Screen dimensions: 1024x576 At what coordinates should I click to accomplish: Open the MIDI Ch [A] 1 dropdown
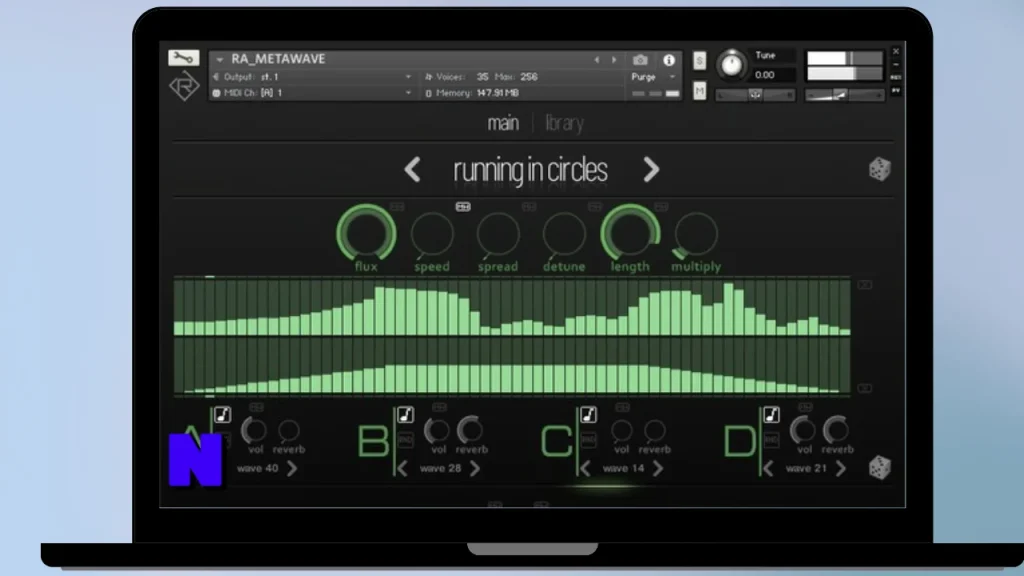click(312, 93)
